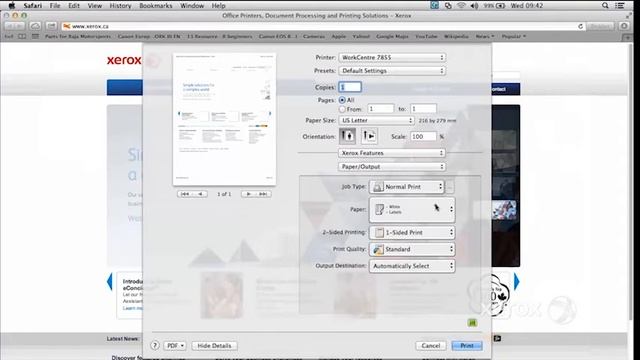Open the Output Destination dropdown
This screenshot has width=640, height=360.
(412, 266)
